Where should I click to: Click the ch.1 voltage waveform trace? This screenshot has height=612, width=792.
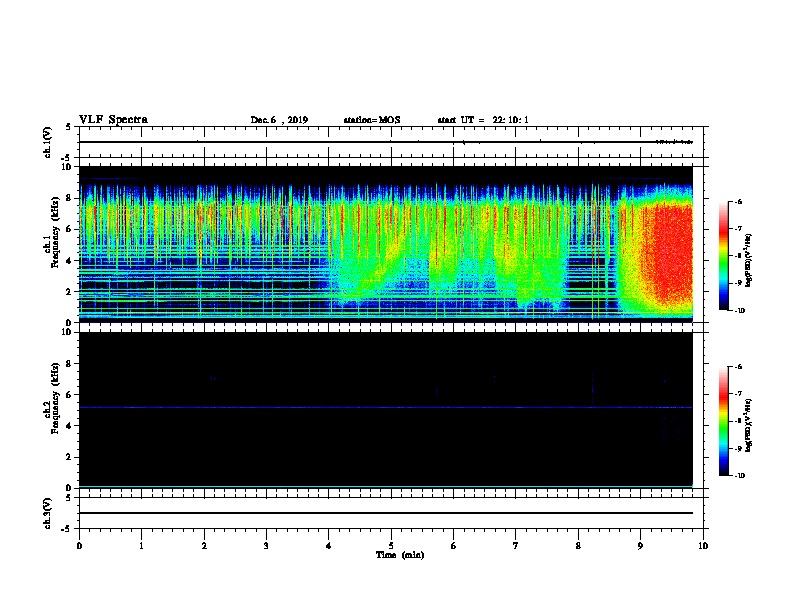pyautogui.click(x=385, y=142)
